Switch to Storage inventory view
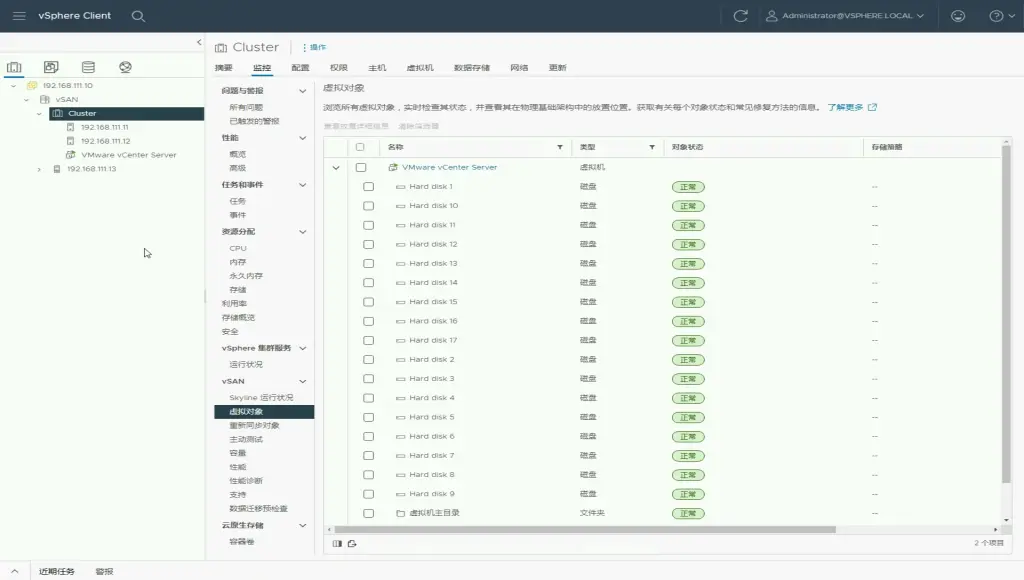1024x580 pixels. coord(88,67)
